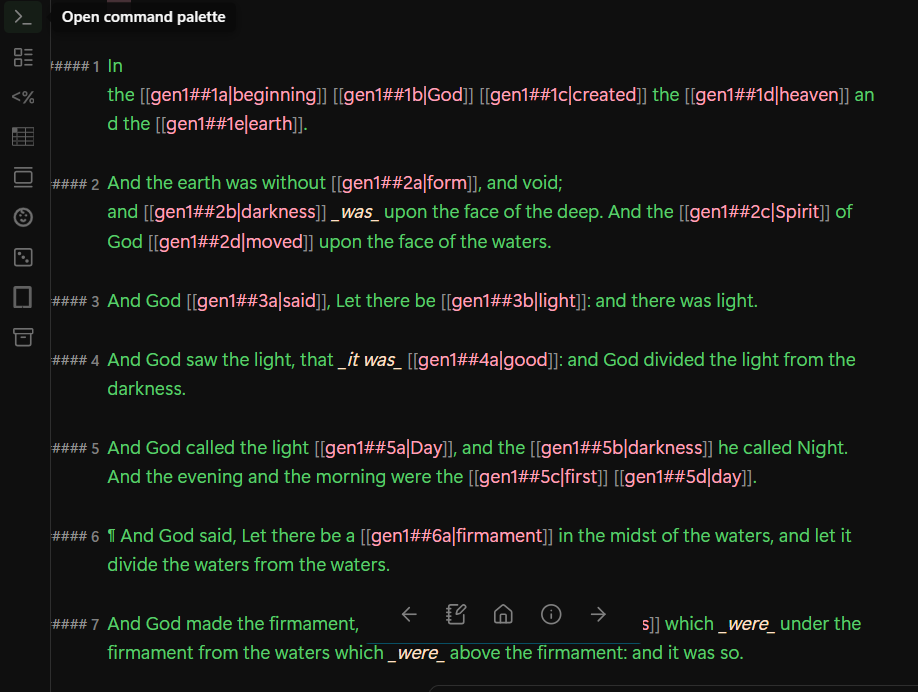Open the slides presentation icon
Image resolution: width=918 pixels, height=692 pixels.
(x=22, y=177)
